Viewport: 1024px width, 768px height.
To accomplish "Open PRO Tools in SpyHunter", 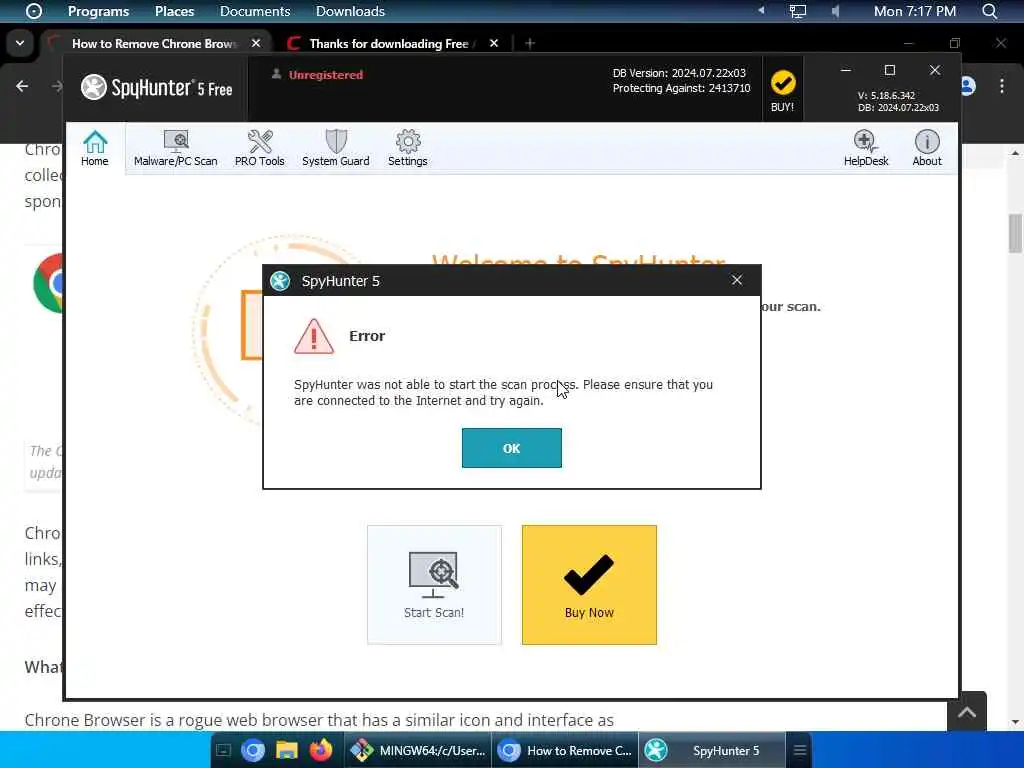I will (259, 149).
